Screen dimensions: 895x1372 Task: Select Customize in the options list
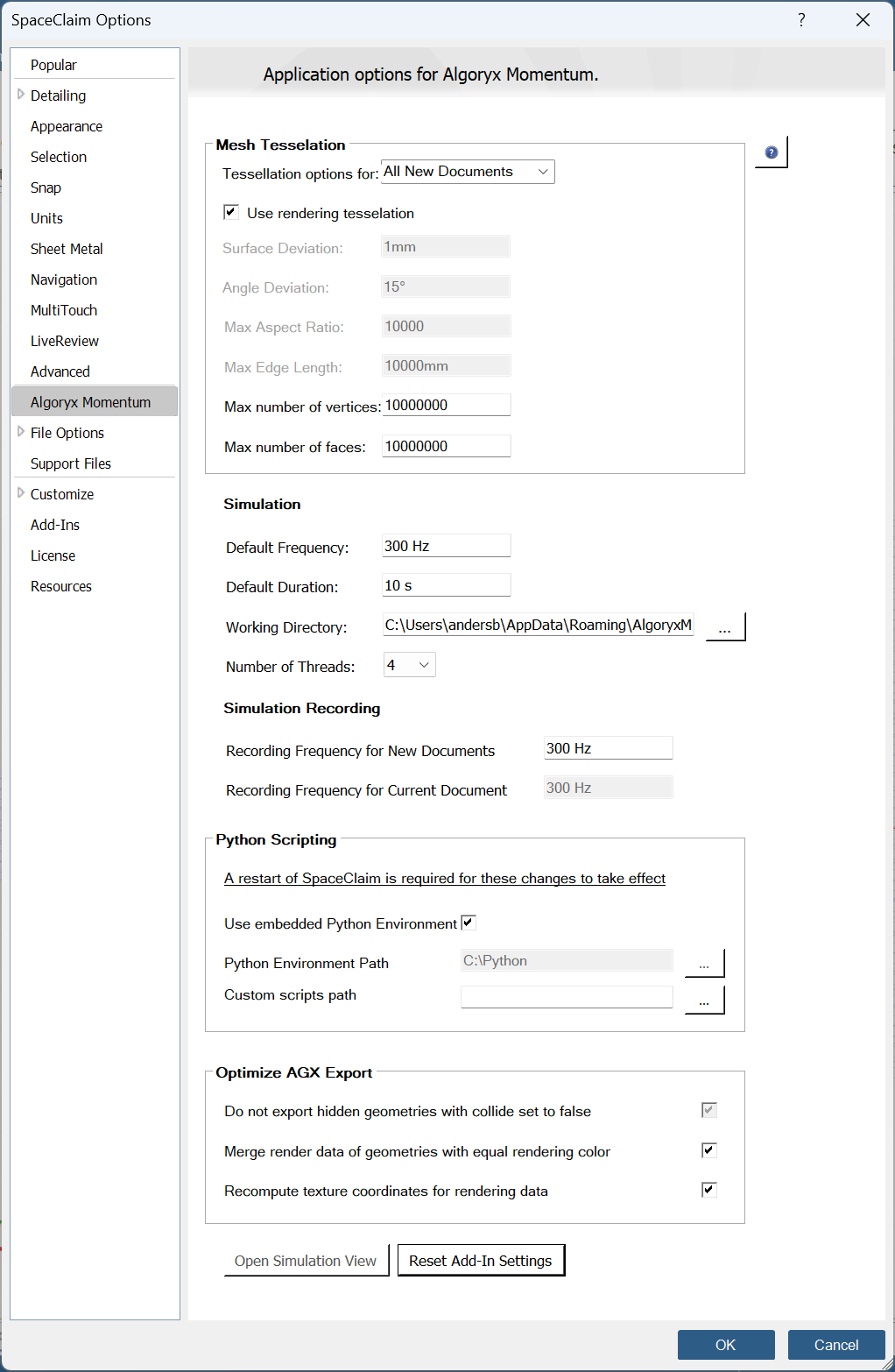tap(62, 494)
